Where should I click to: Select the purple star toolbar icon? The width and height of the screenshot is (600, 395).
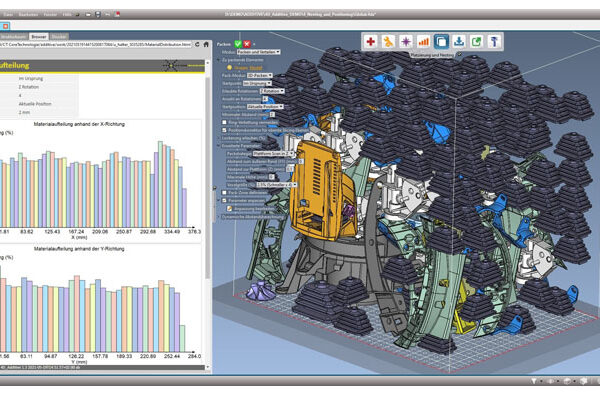pyautogui.click(x=406, y=41)
